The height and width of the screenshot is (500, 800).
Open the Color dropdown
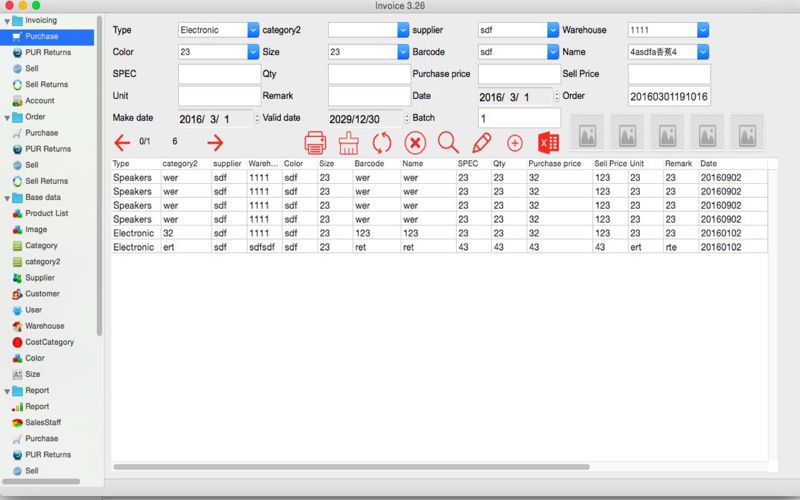point(253,52)
